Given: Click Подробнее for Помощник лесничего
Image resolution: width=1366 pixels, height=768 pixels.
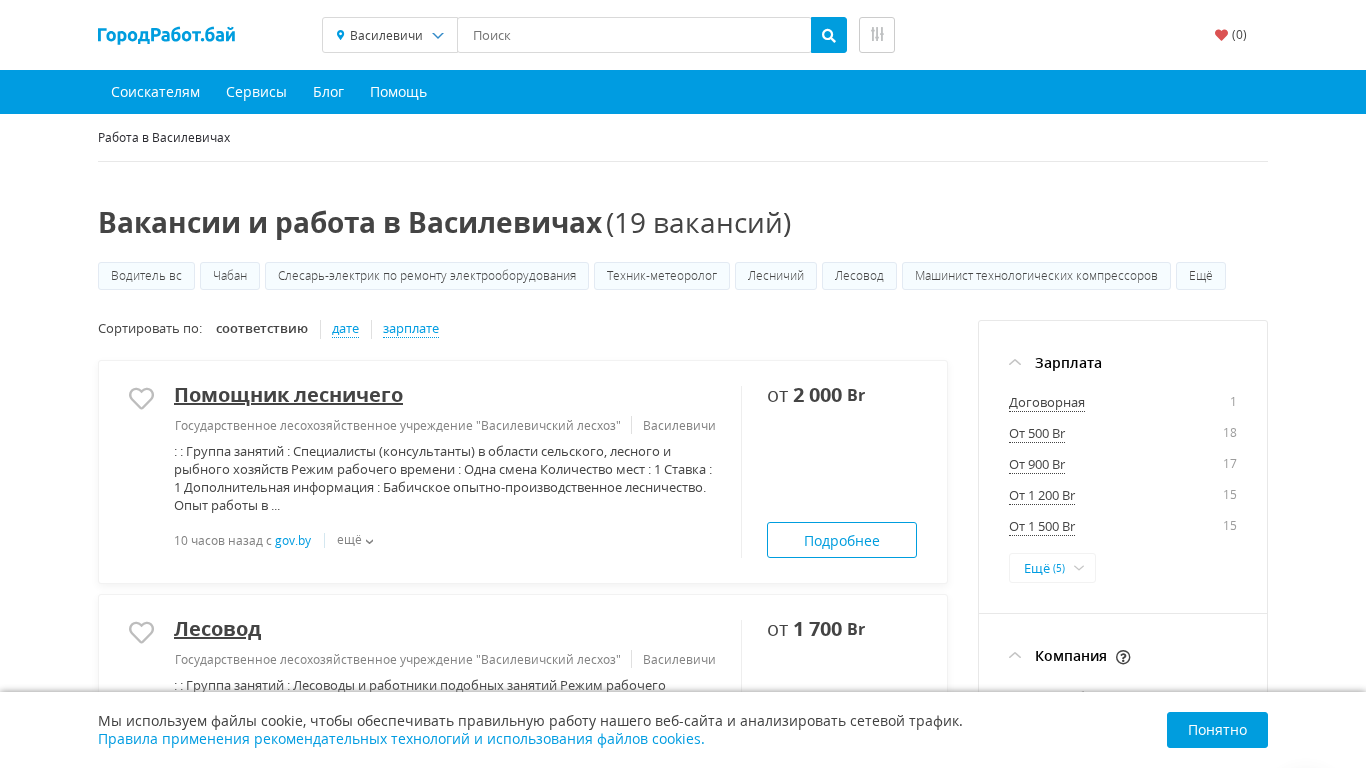Looking at the screenshot, I should [x=841, y=540].
